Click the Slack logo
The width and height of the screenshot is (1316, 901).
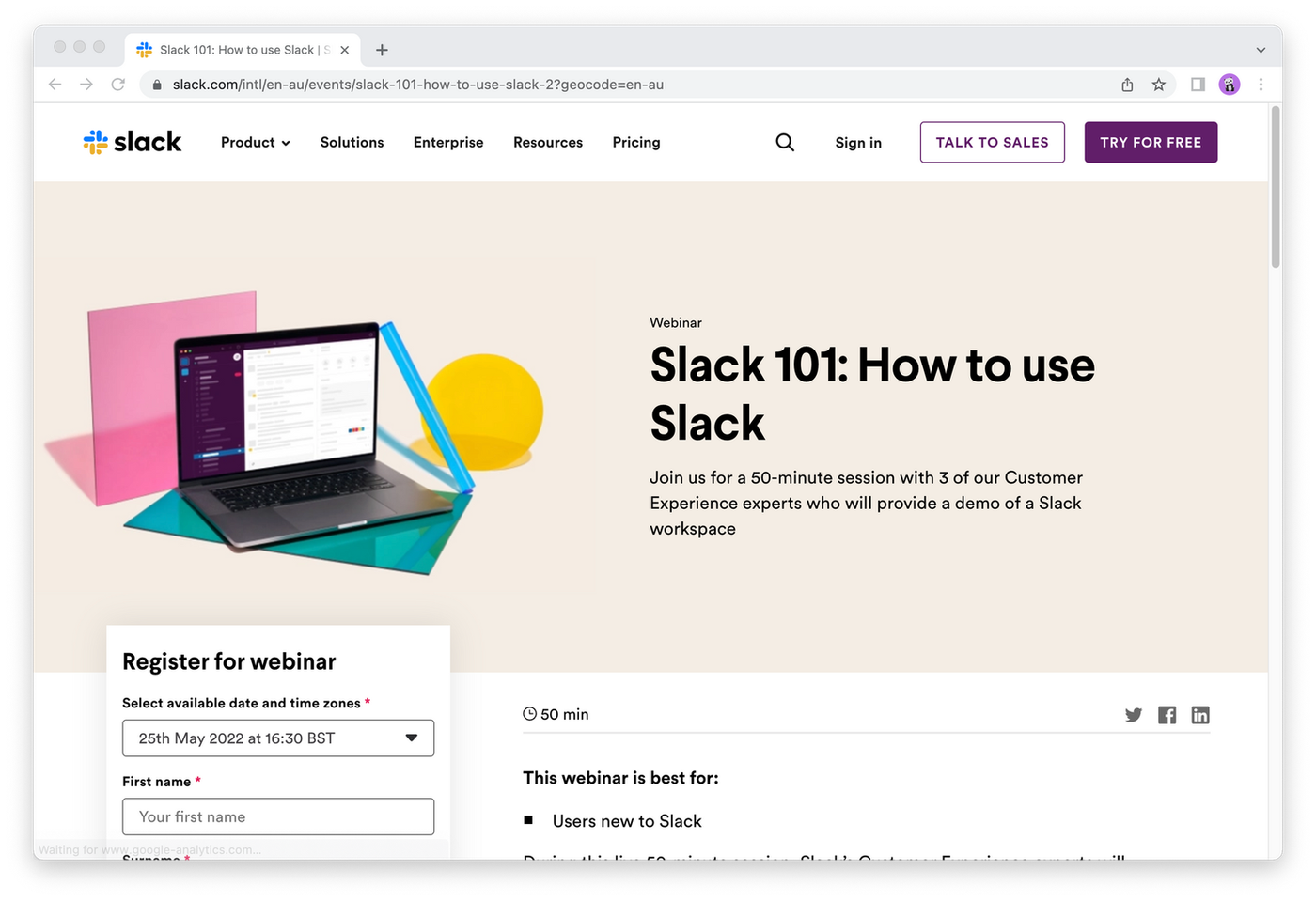[132, 142]
